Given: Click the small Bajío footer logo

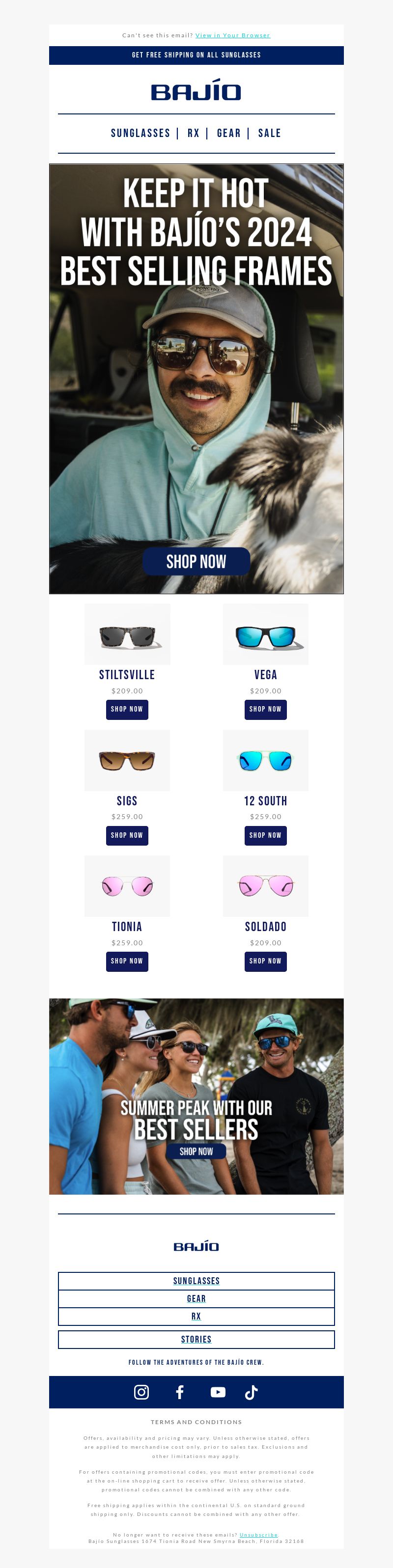Looking at the screenshot, I should tap(196, 1246).
